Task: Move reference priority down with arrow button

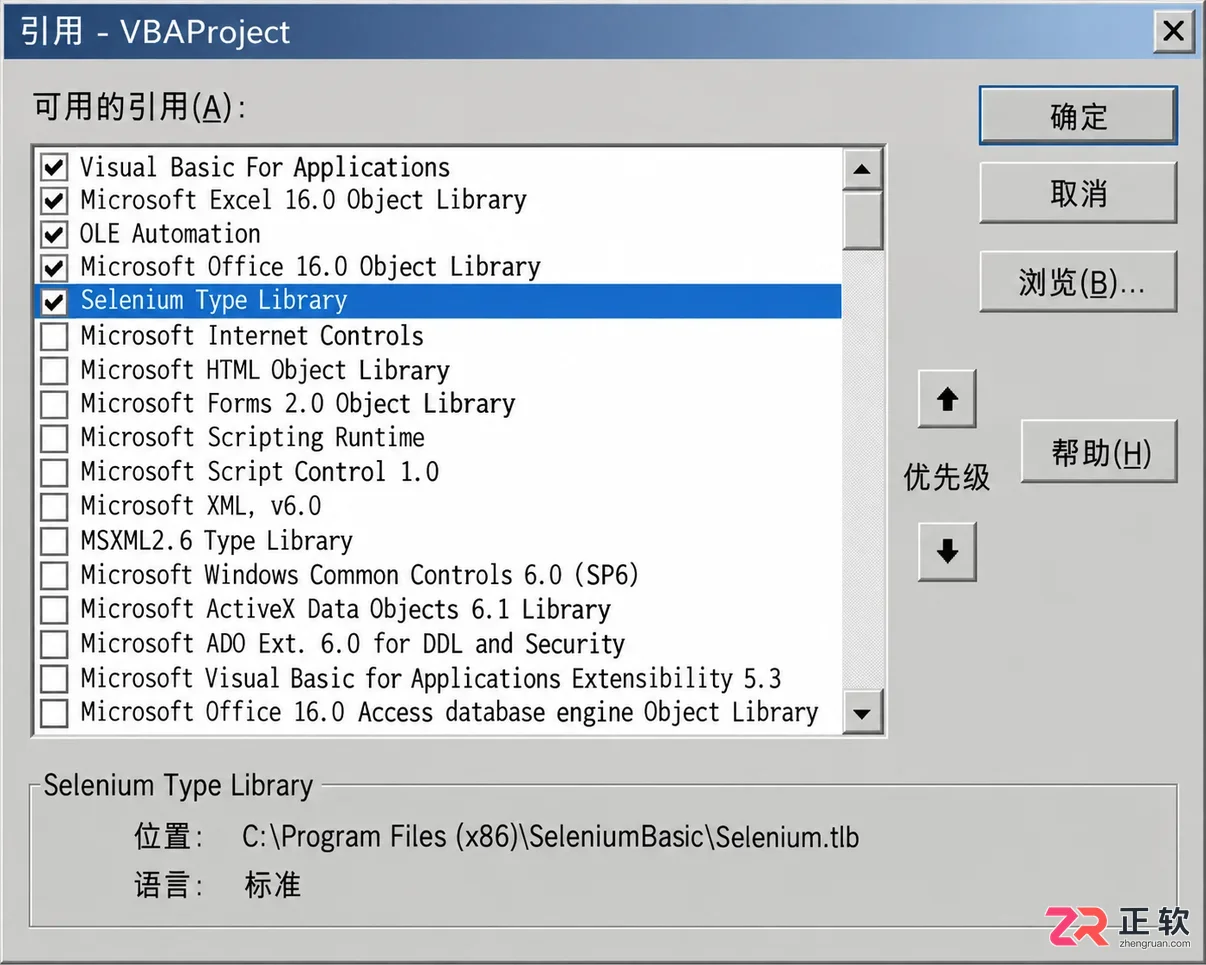Action: (x=947, y=551)
